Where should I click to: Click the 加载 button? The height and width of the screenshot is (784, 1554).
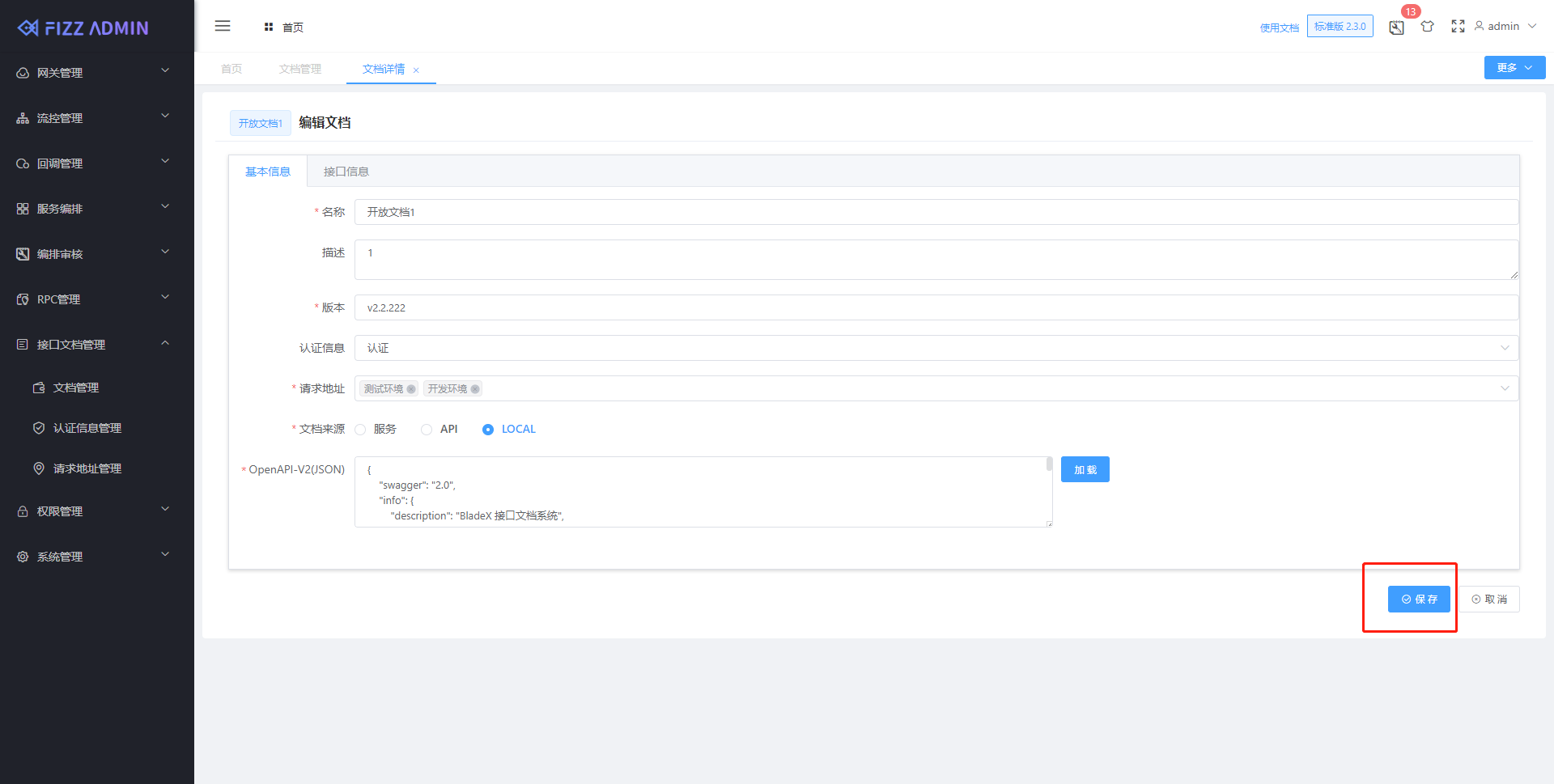click(x=1085, y=470)
